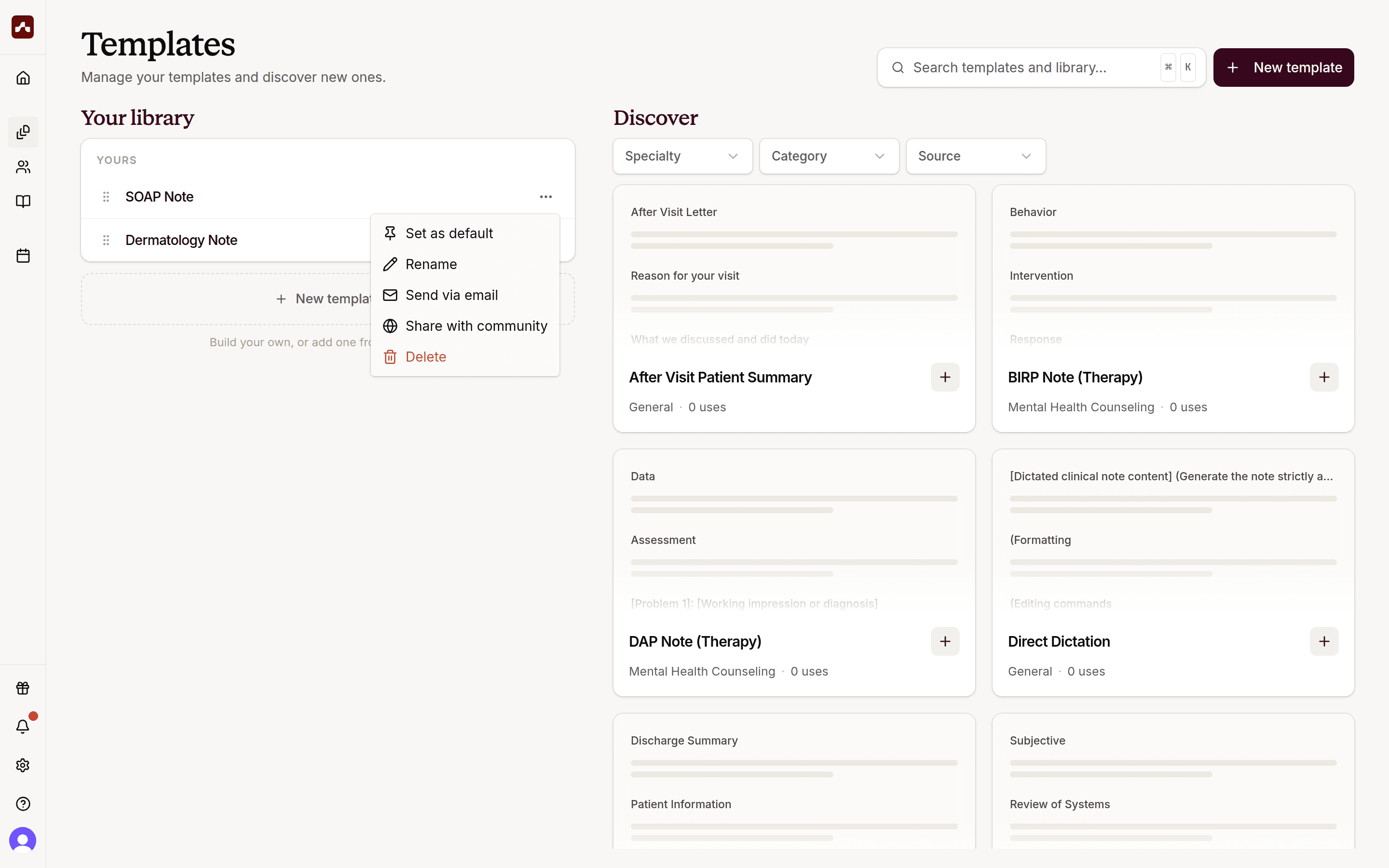Add Direct Dictation with plus button

(1324, 641)
